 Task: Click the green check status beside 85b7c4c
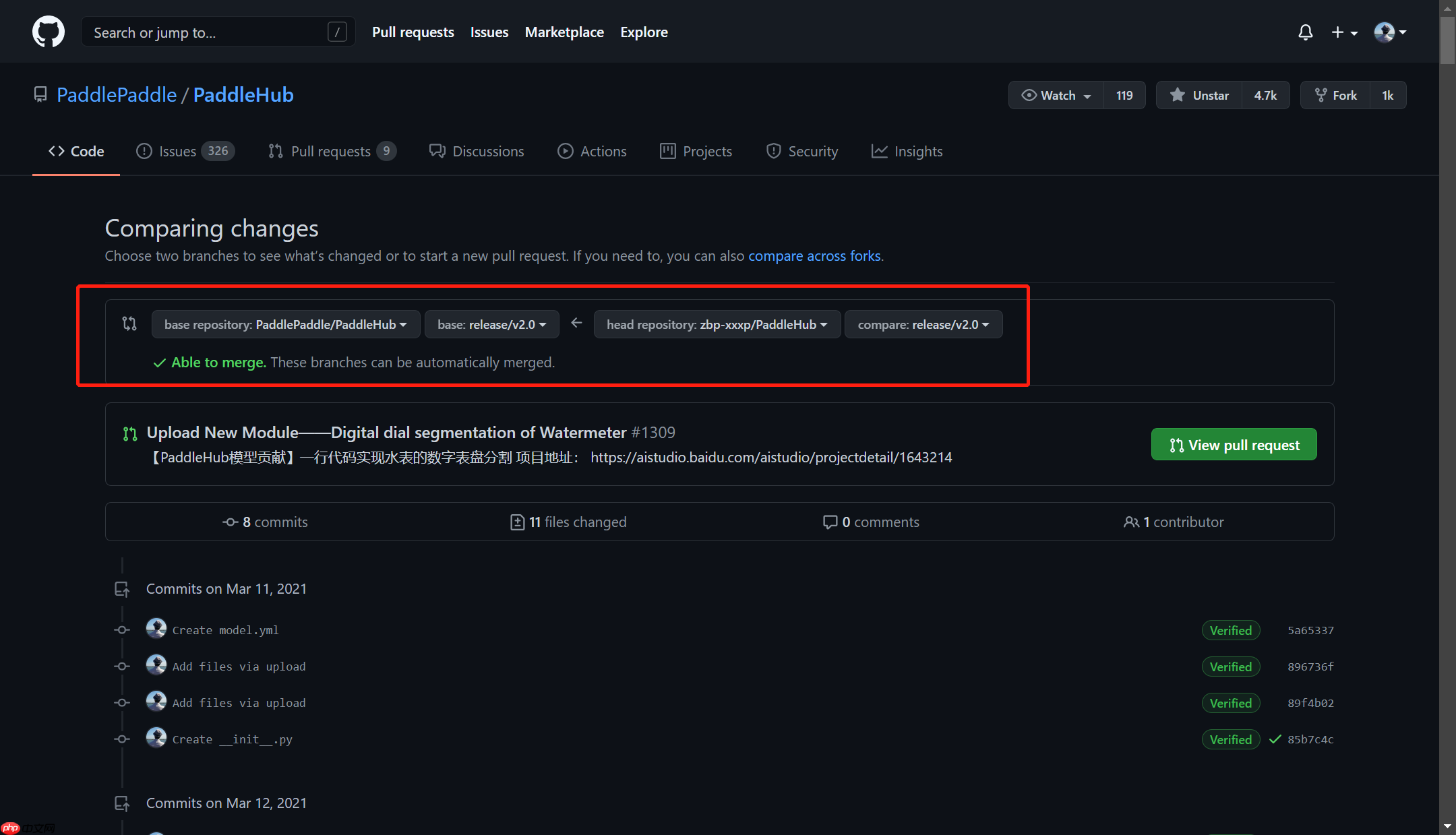pos(1275,739)
